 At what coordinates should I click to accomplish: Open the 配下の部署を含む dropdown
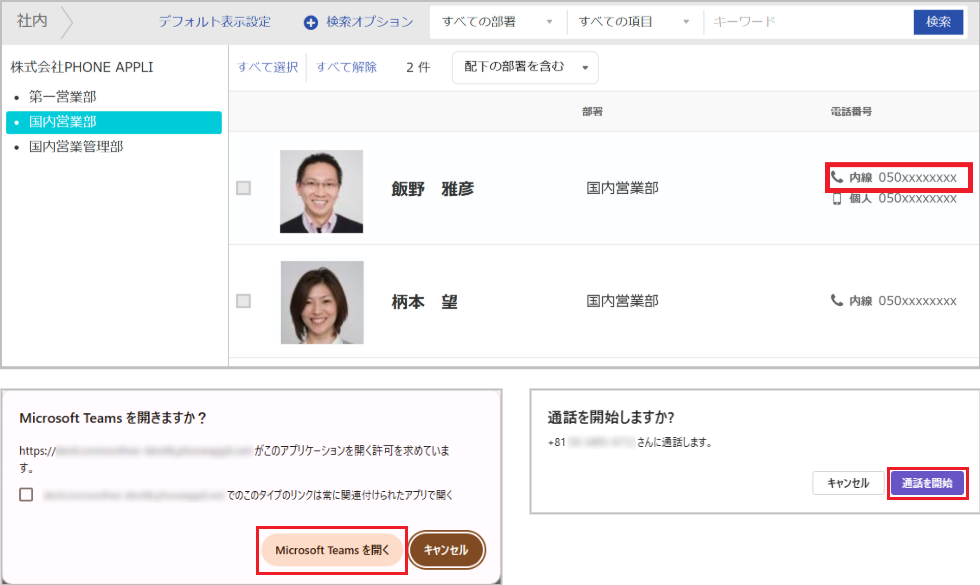pos(525,67)
